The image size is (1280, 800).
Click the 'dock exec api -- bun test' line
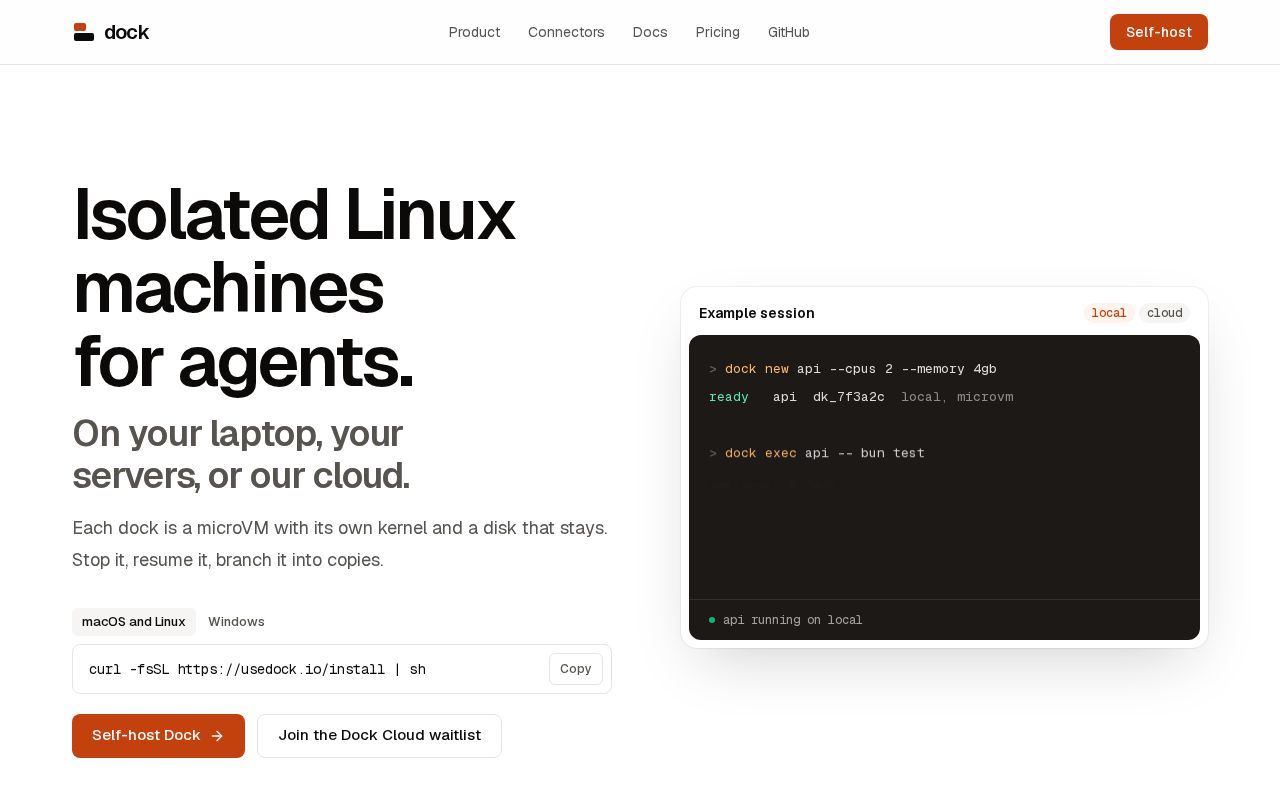click(x=817, y=453)
